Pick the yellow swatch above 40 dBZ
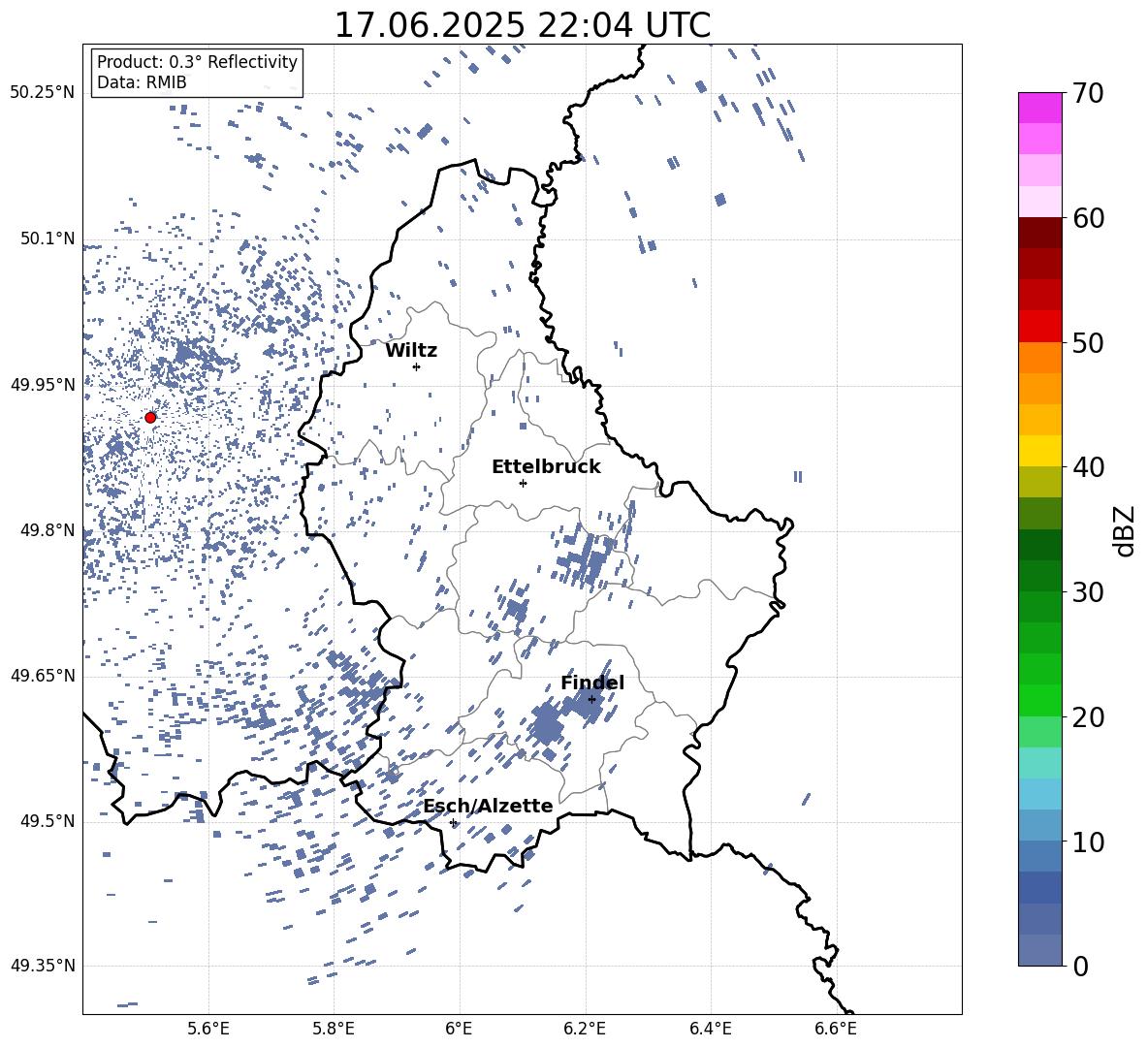Image resolution: width=1148 pixels, height=1048 pixels. [1040, 452]
